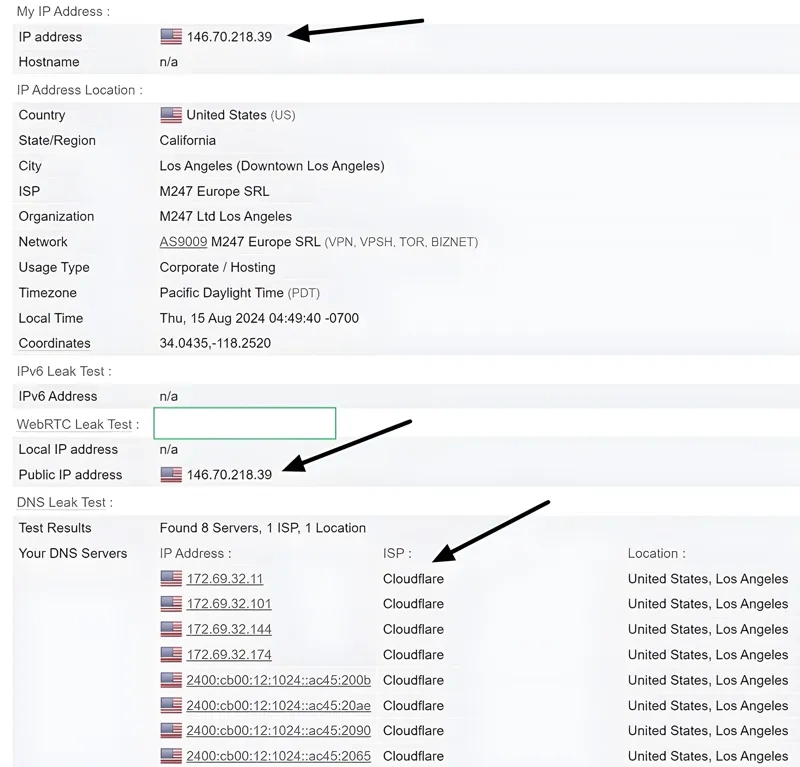Screen dimensions: 800x767
Task: Click the DNS Leak Test heading
Action: (x=63, y=502)
